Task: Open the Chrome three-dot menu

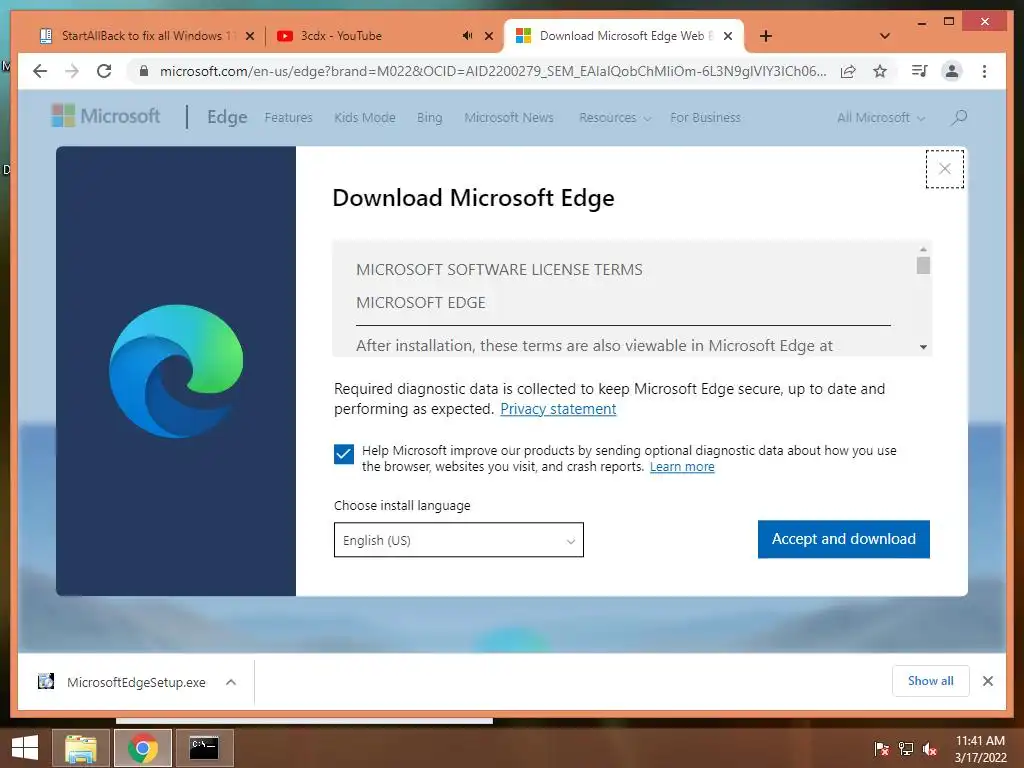Action: click(984, 71)
